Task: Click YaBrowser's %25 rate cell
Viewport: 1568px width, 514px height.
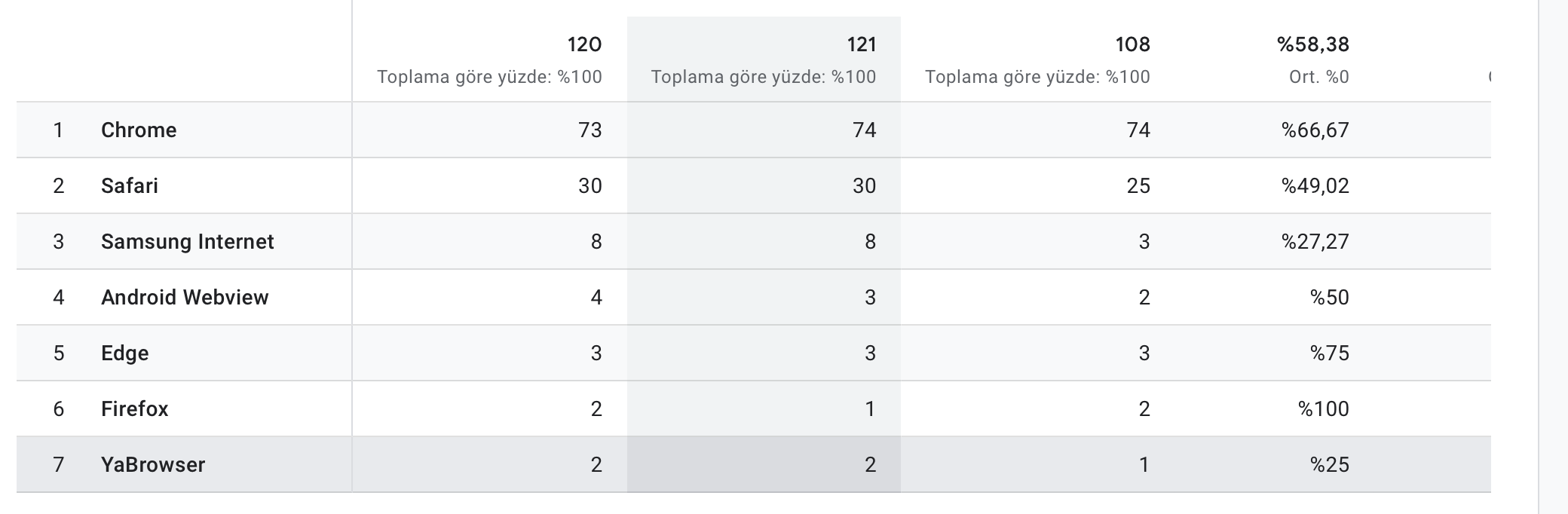Action: (x=1330, y=464)
